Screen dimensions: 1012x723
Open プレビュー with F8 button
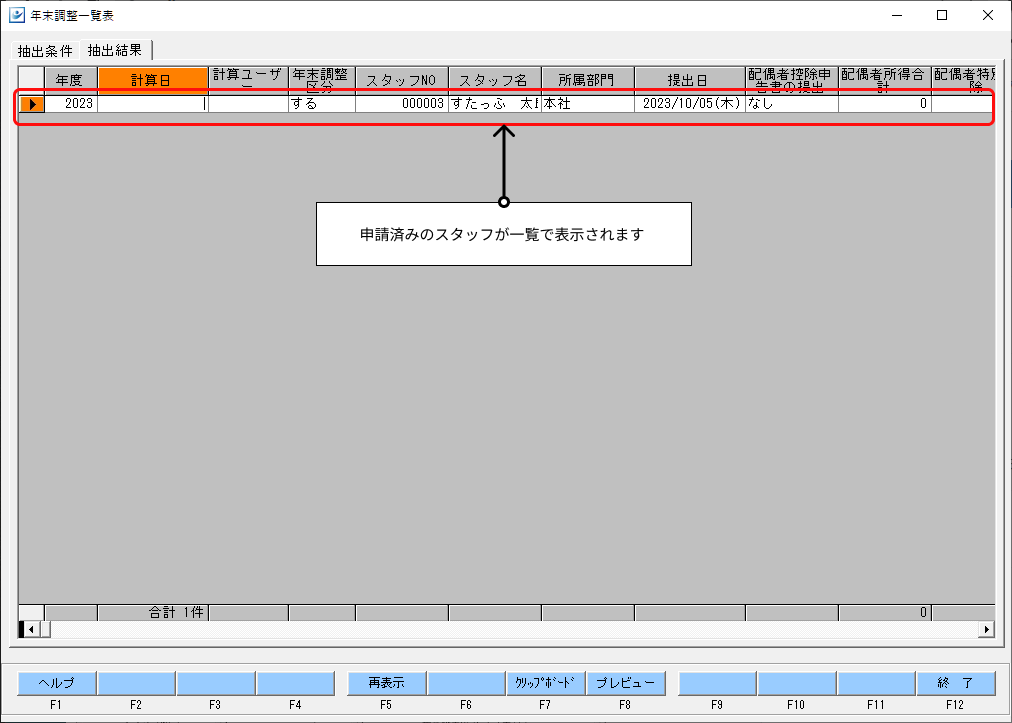[x=625, y=683]
